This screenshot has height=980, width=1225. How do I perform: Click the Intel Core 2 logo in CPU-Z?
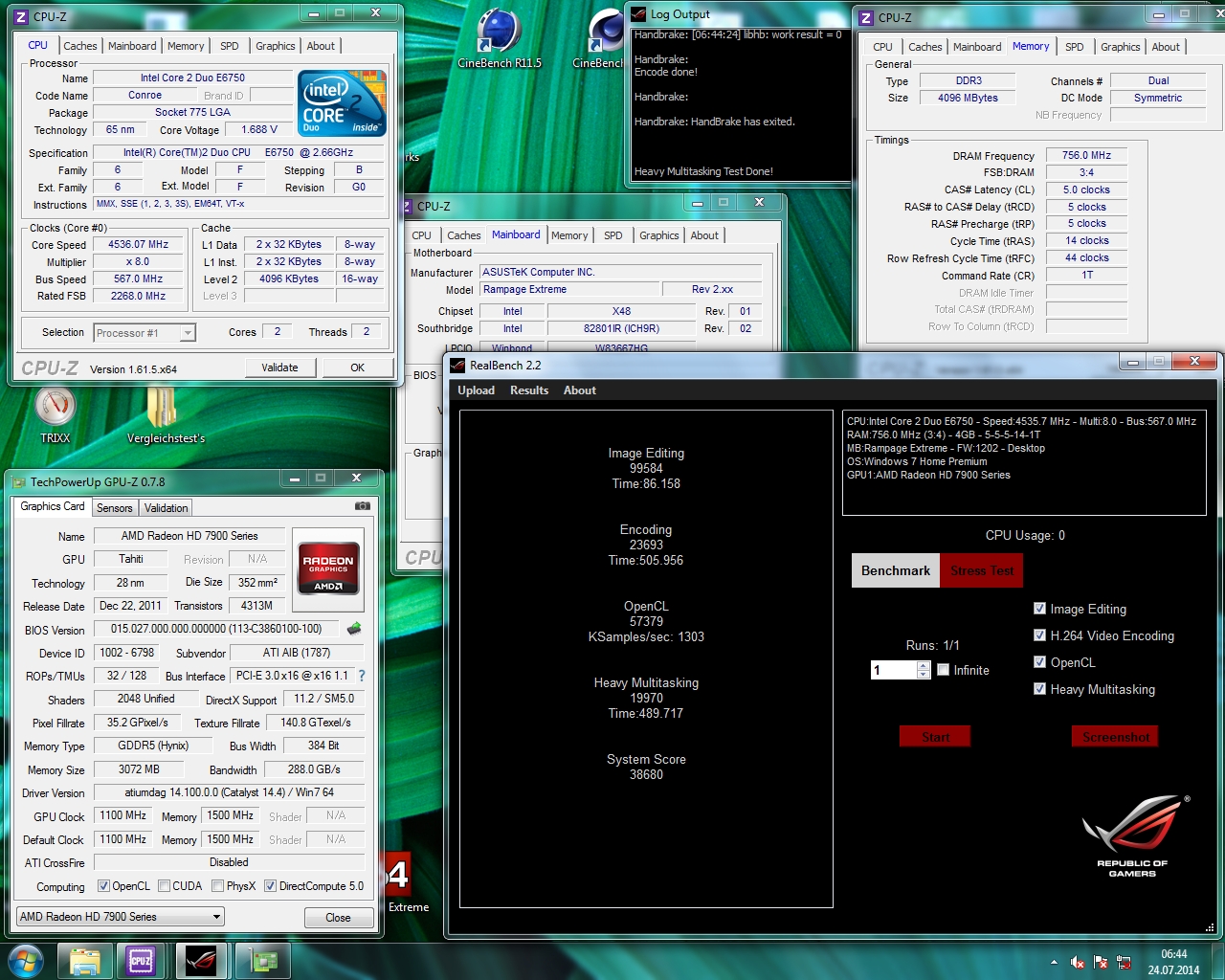tap(342, 102)
